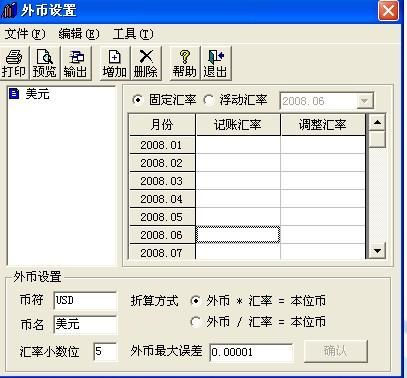Open the 2008.06 date dropdown

(365, 101)
